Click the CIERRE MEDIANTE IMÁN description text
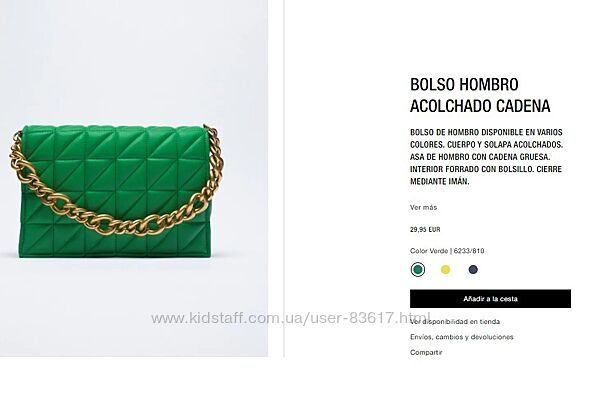 point(486,175)
